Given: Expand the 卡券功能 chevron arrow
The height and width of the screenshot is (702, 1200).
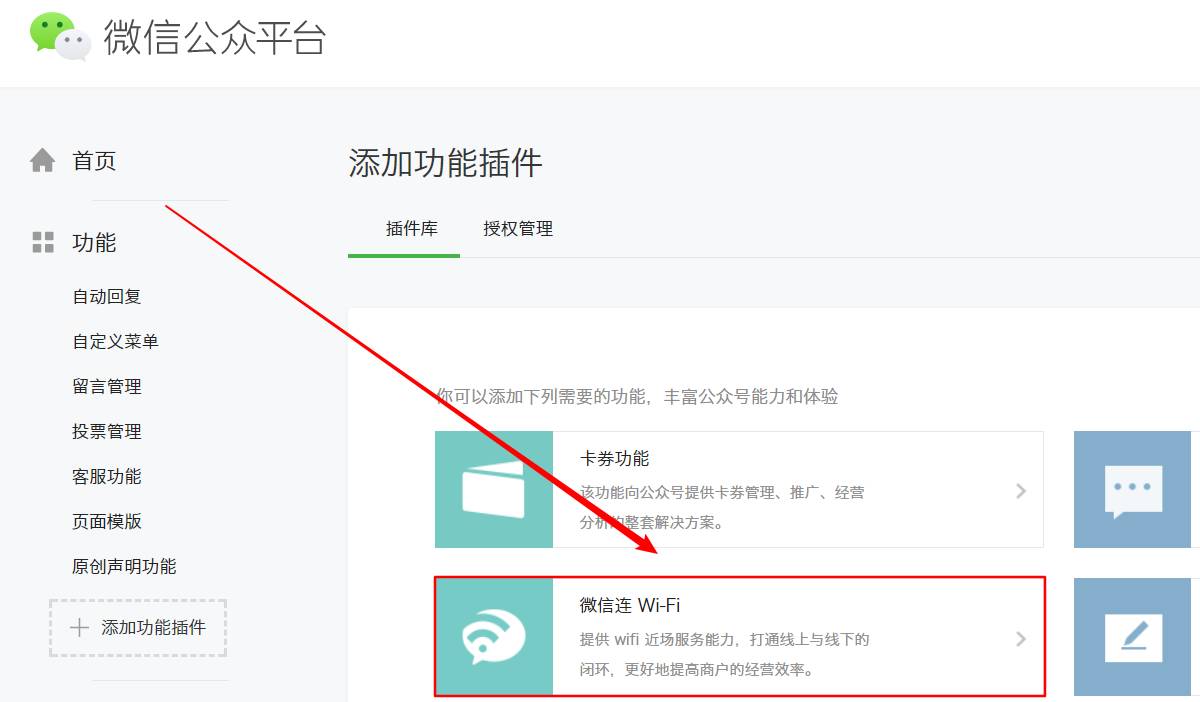Looking at the screenshot, I should (x=1021, y=491).
